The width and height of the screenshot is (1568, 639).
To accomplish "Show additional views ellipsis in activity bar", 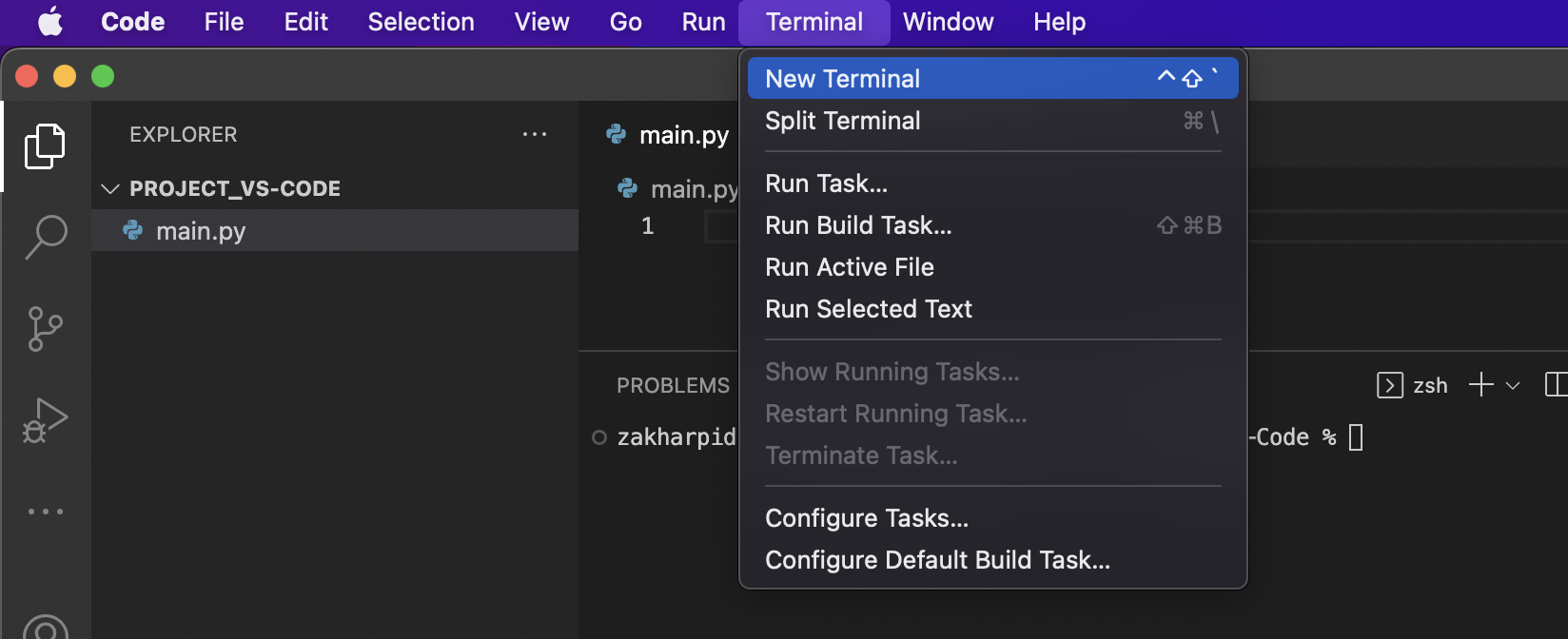I will pyautogui.click(x=45, y=512).
